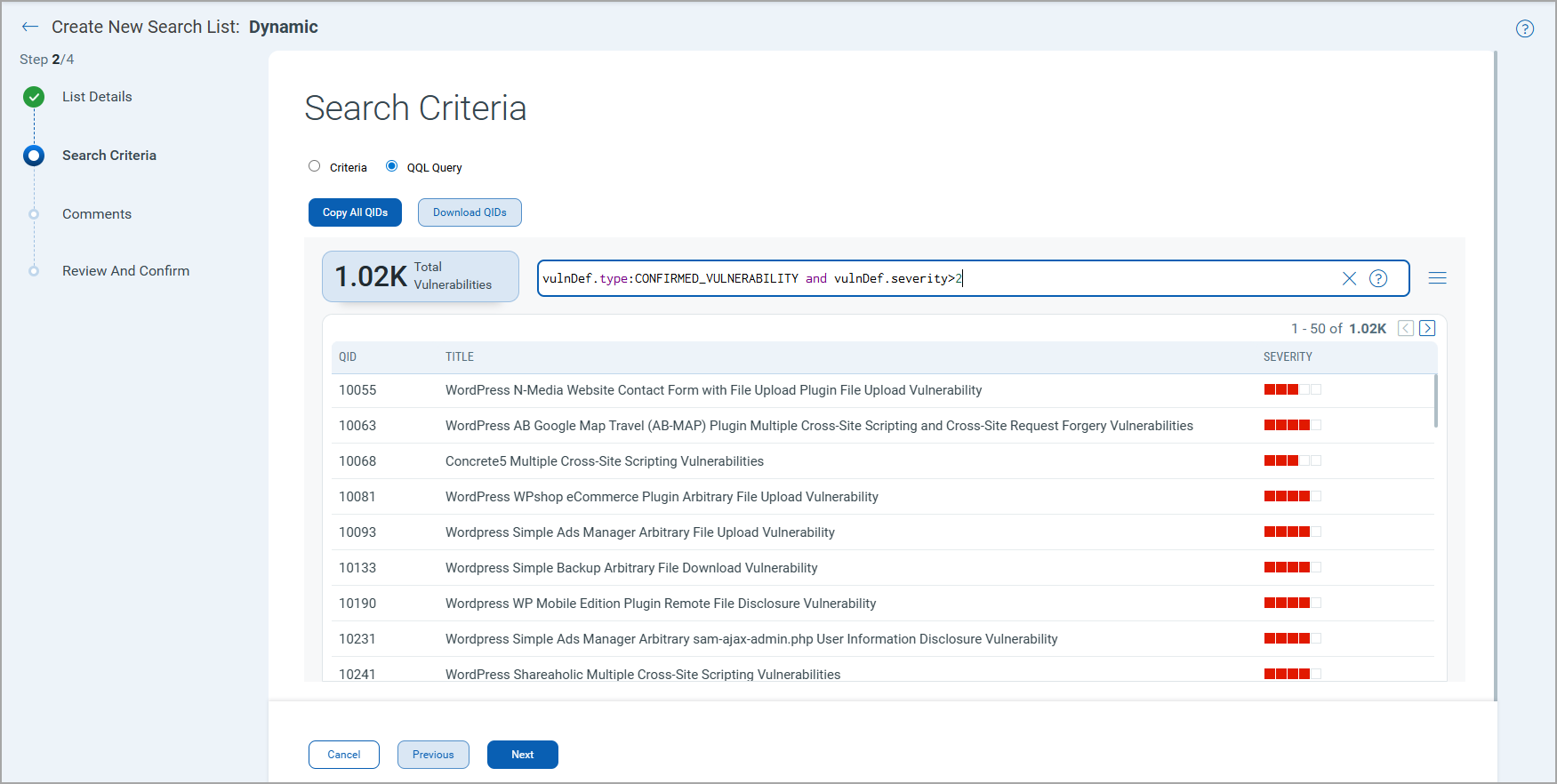Click QID 10063 cell
This screenshot has width=1557, height=784.
[357, 426]
